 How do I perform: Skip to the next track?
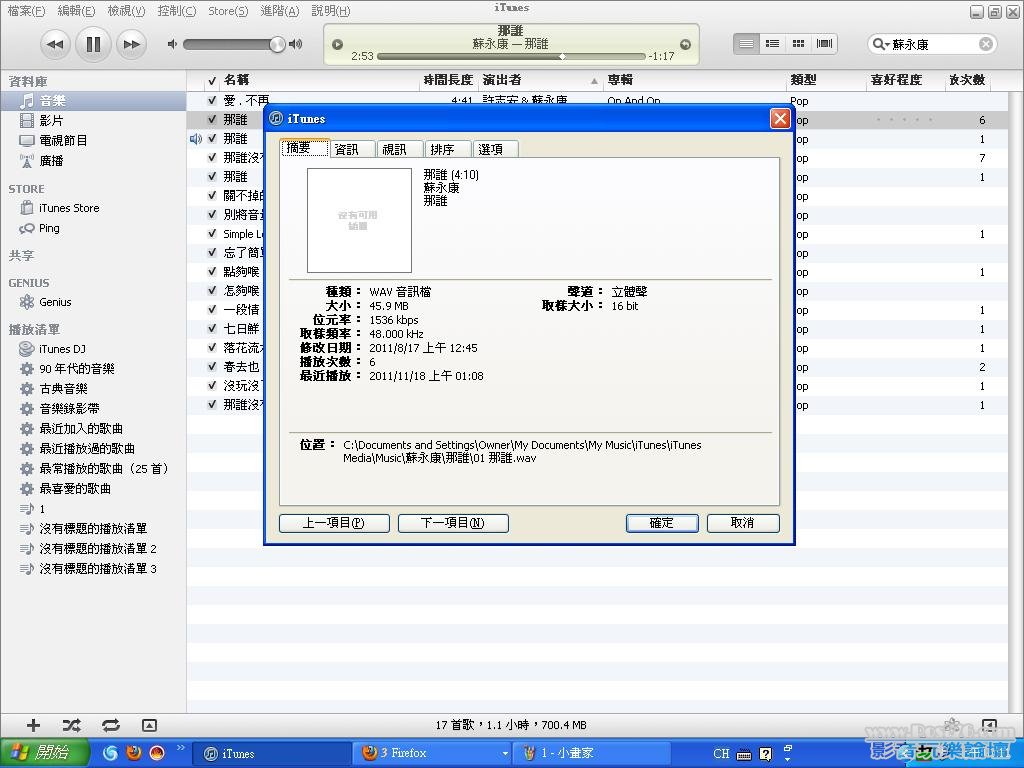click(x=131, y=44)
